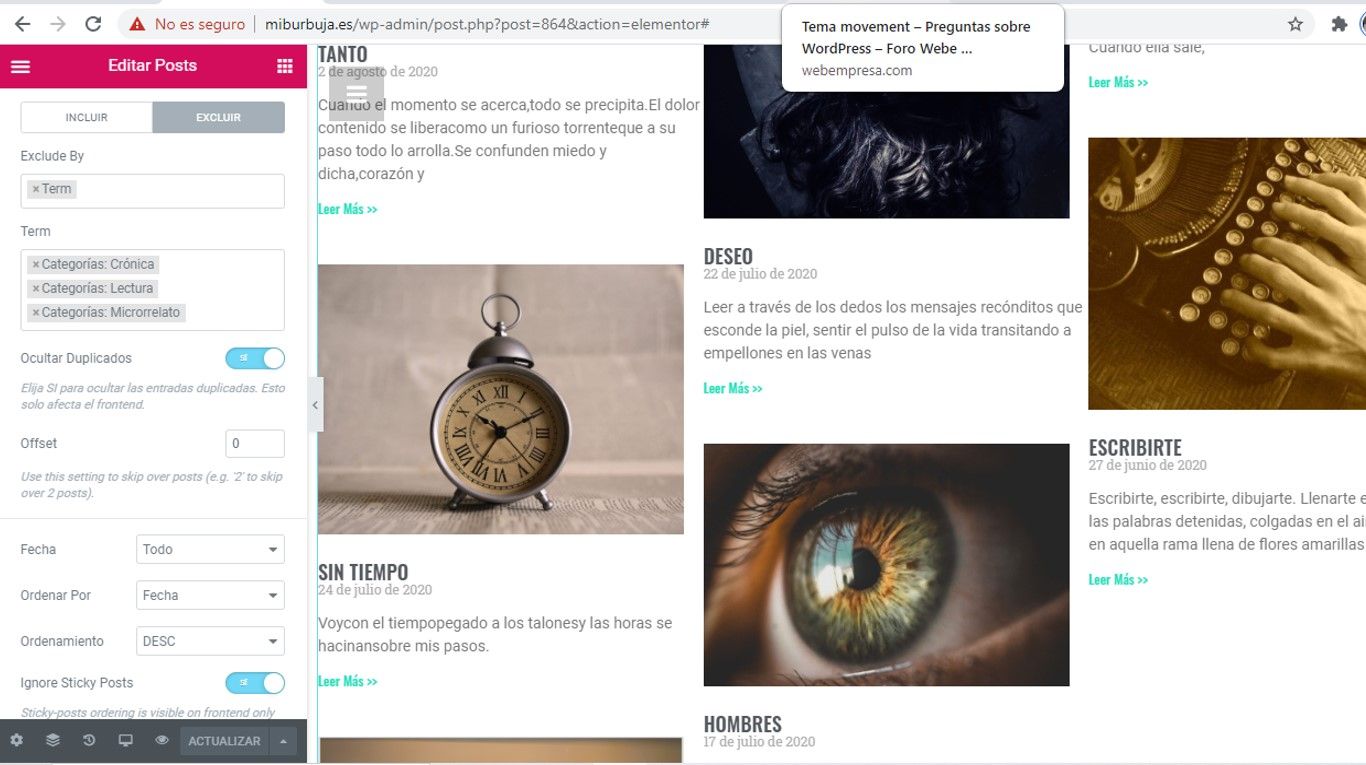Open the widgets grid panel icon
Screen dimensions: 1366x765
point(285,66)
